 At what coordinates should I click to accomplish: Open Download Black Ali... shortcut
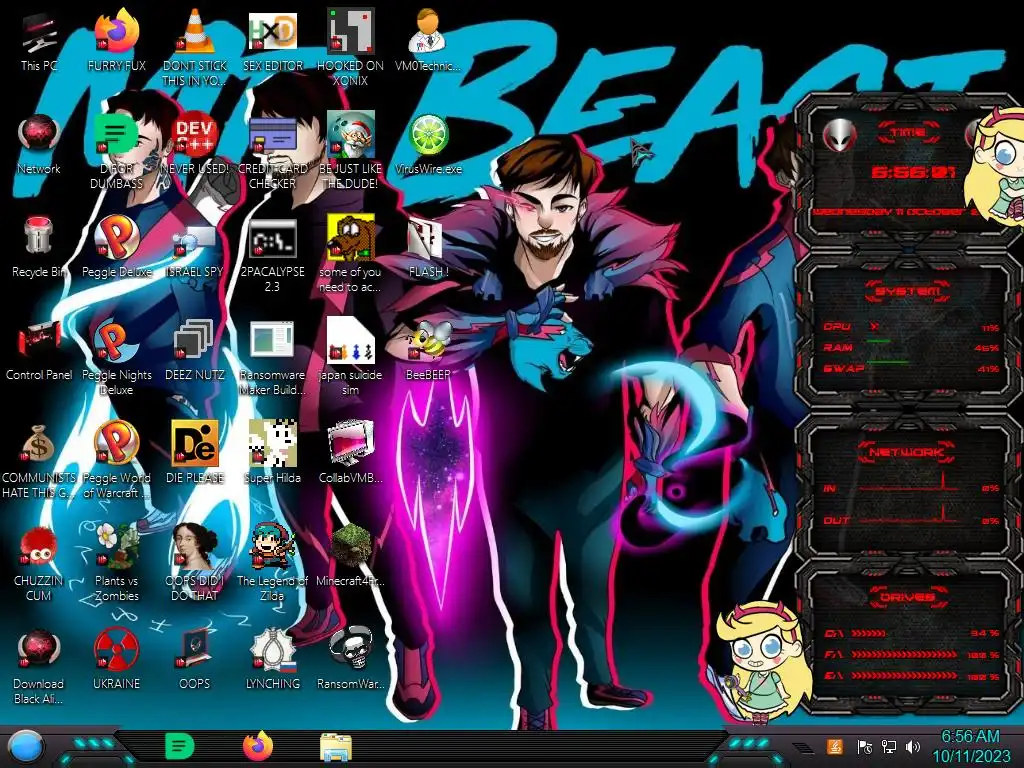(x=39, y=667)
